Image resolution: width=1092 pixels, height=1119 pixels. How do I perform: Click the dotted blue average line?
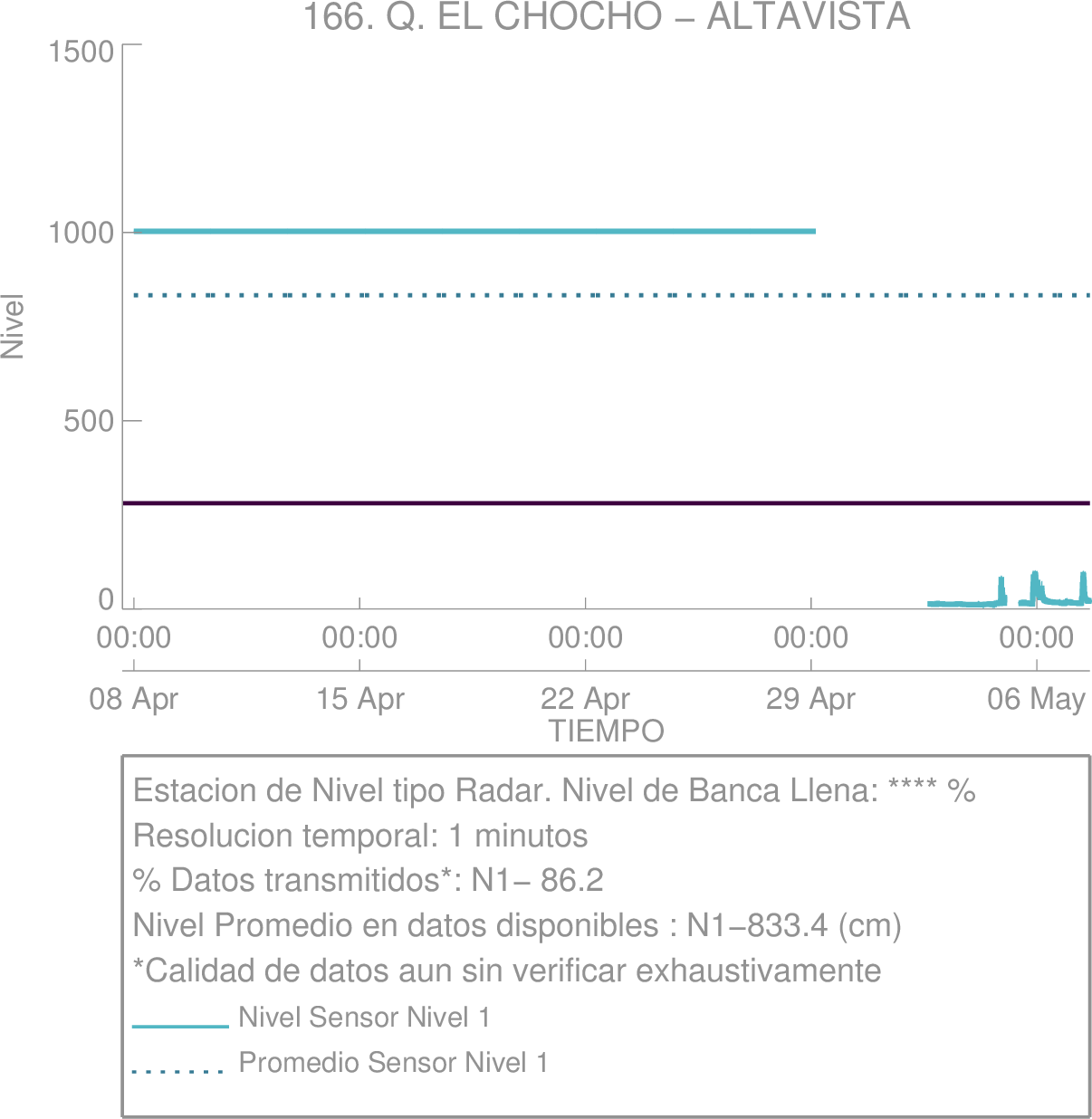coord(612,295)
